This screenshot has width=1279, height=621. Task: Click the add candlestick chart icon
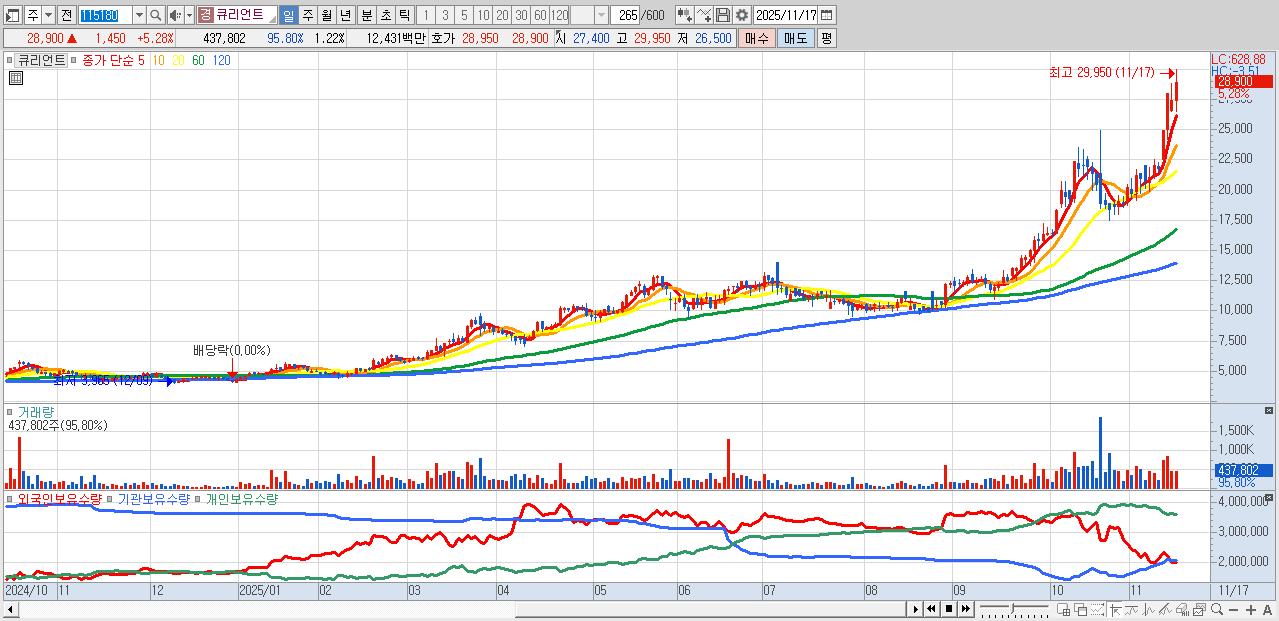(684, 15)
